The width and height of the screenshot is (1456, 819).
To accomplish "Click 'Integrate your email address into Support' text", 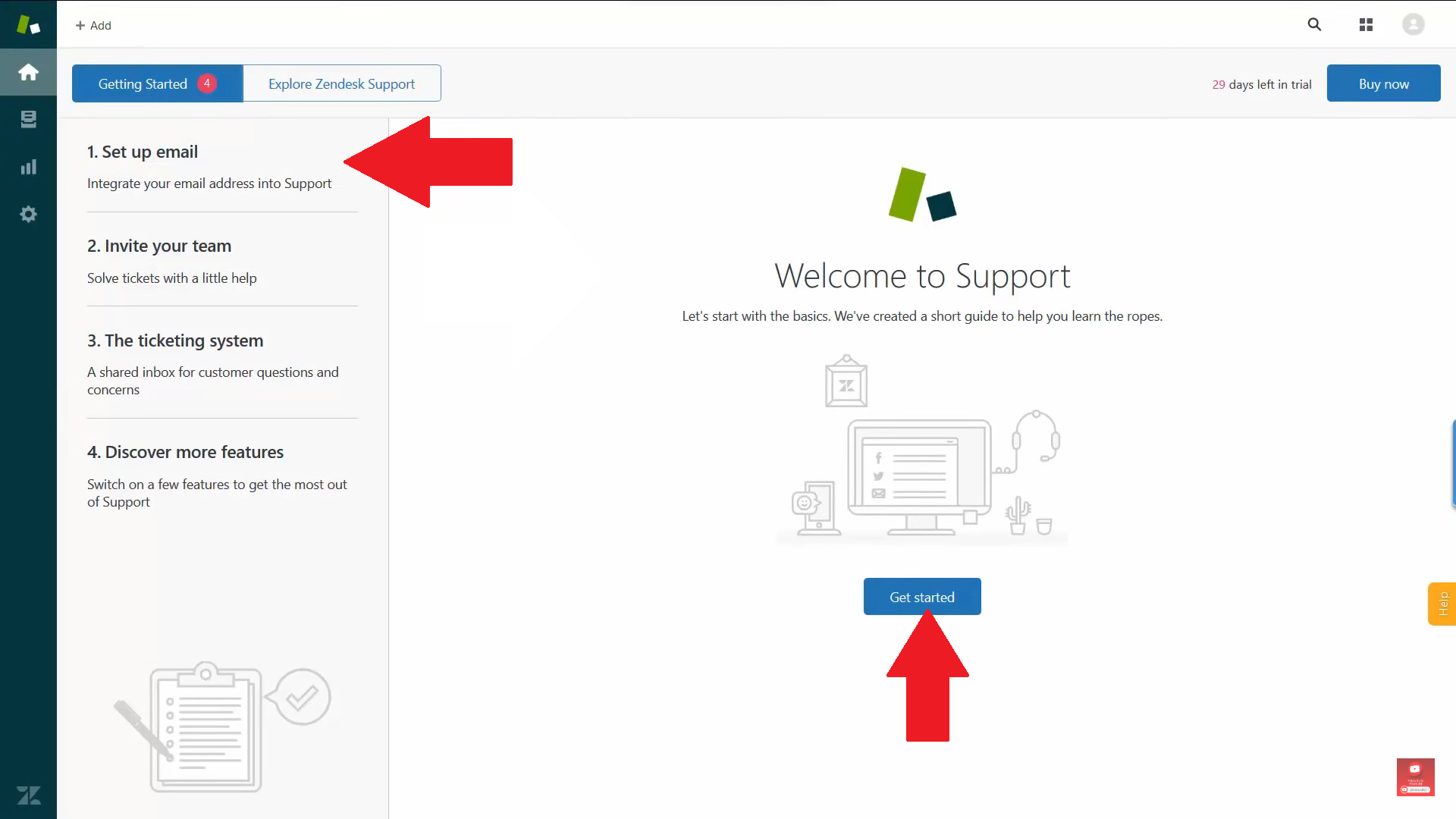I will [x=209, y=184].
